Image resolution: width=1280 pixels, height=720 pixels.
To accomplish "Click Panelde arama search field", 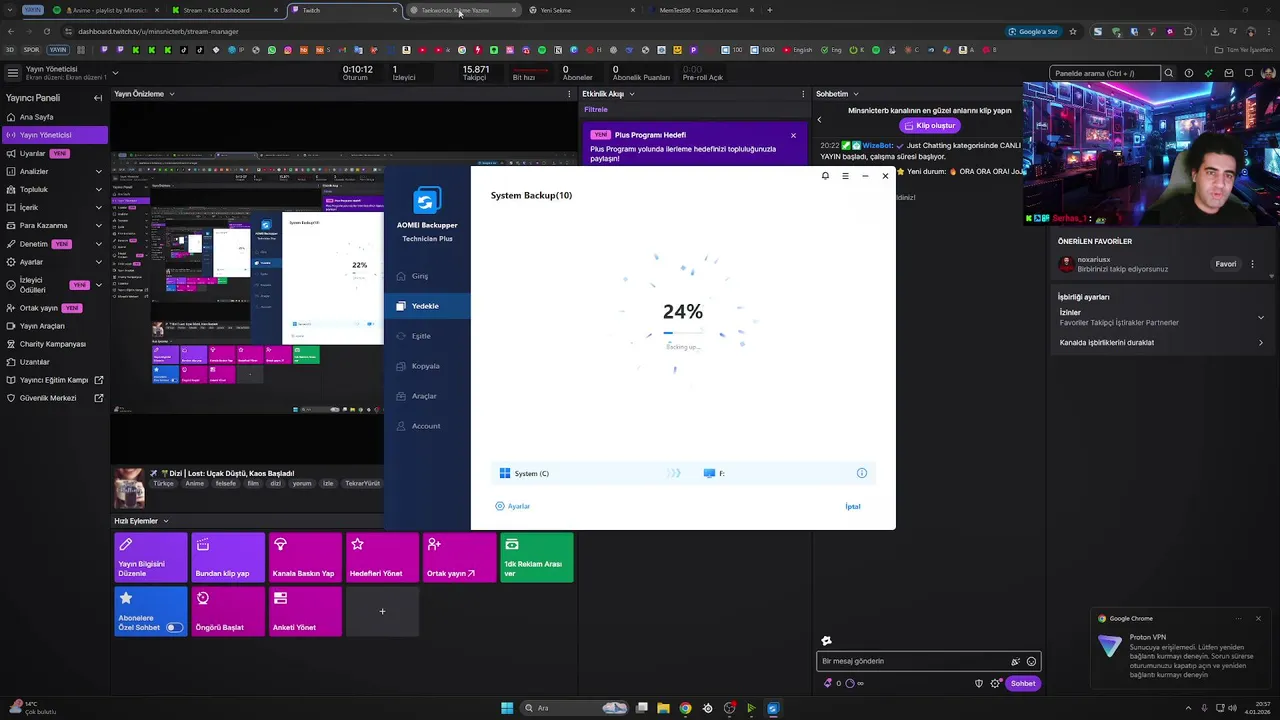I will (1105, 73).
